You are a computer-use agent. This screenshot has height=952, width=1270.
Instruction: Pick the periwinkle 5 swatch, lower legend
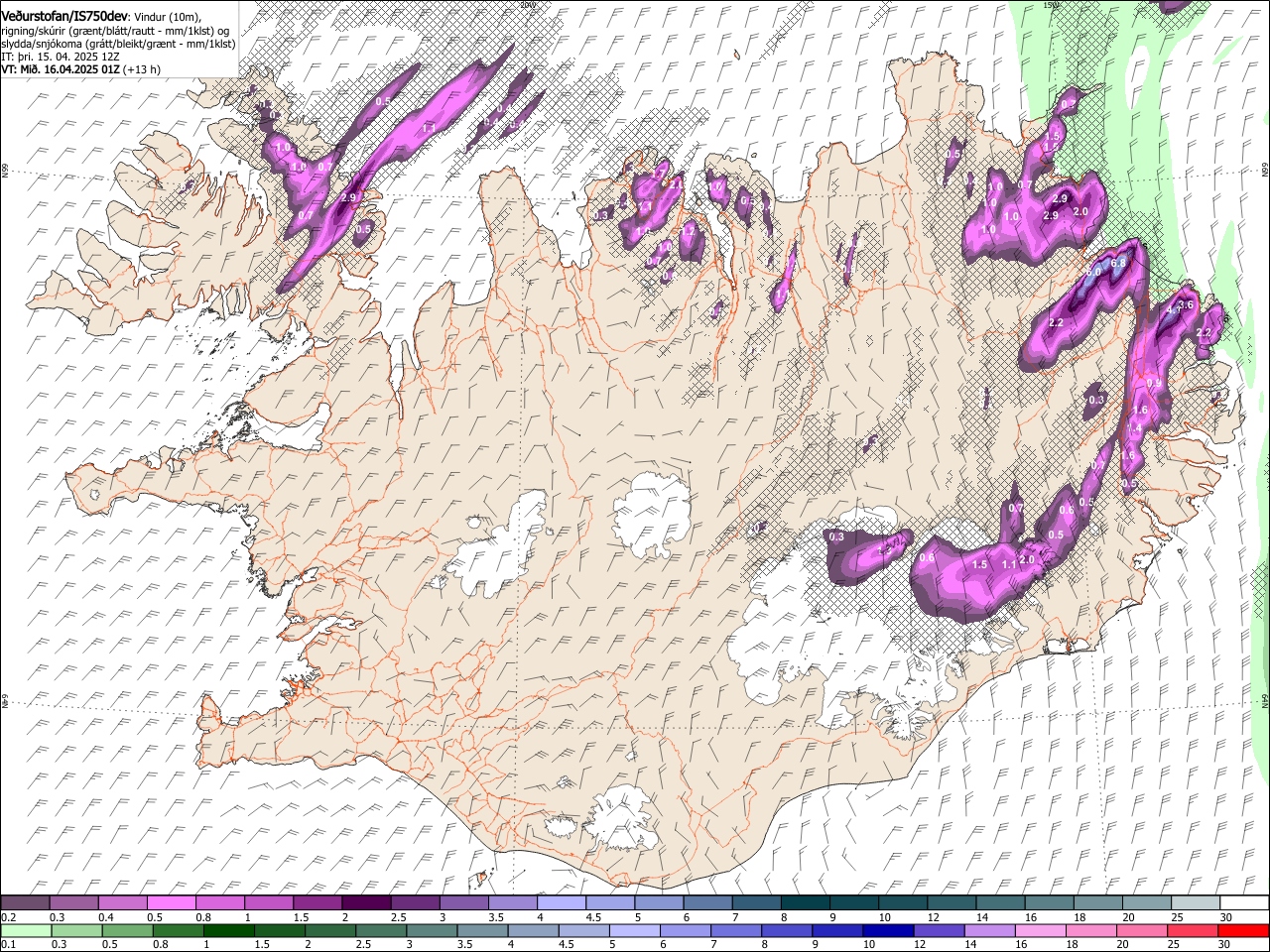[635, 930]
